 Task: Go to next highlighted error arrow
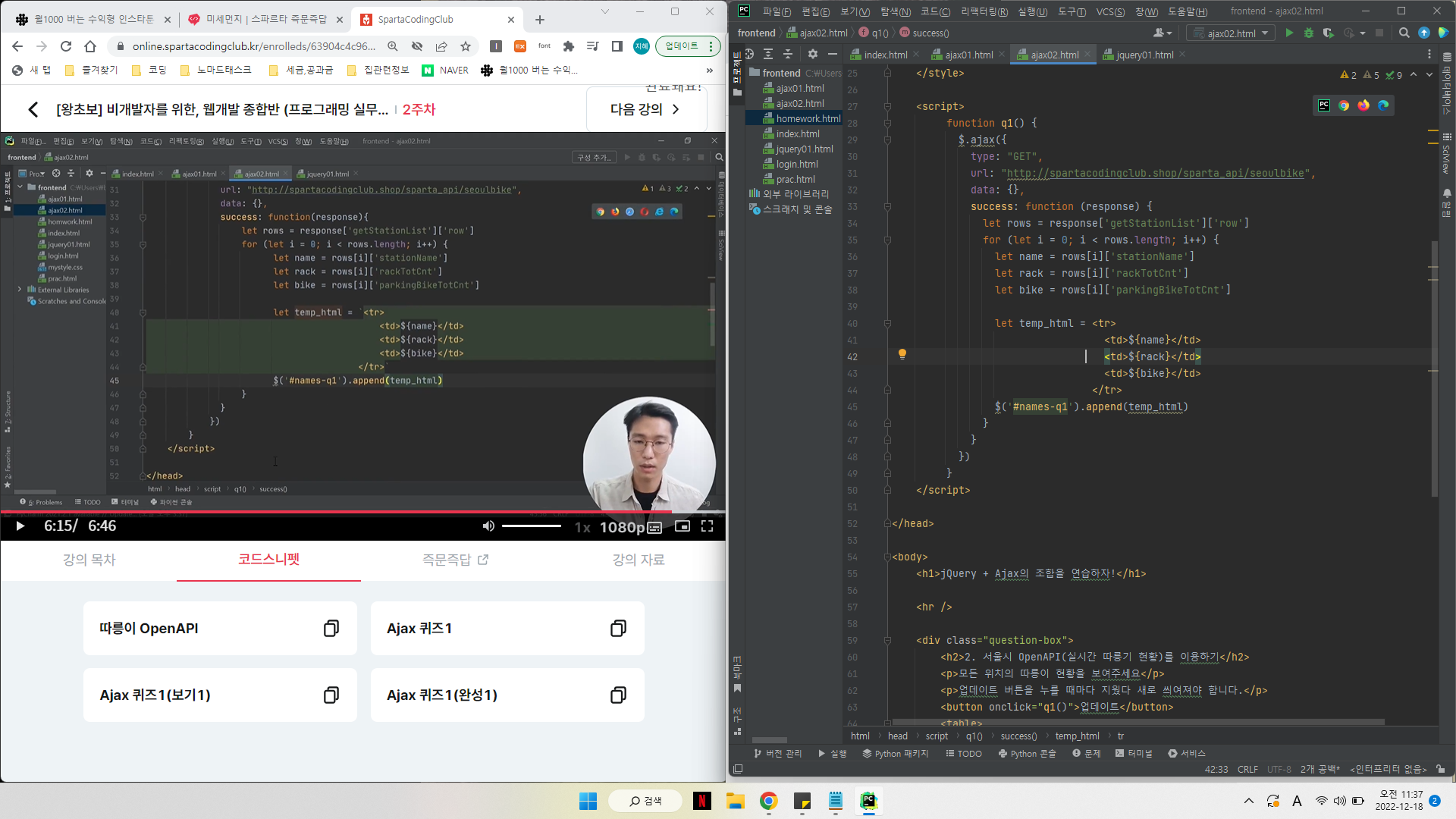[1429, 75]
